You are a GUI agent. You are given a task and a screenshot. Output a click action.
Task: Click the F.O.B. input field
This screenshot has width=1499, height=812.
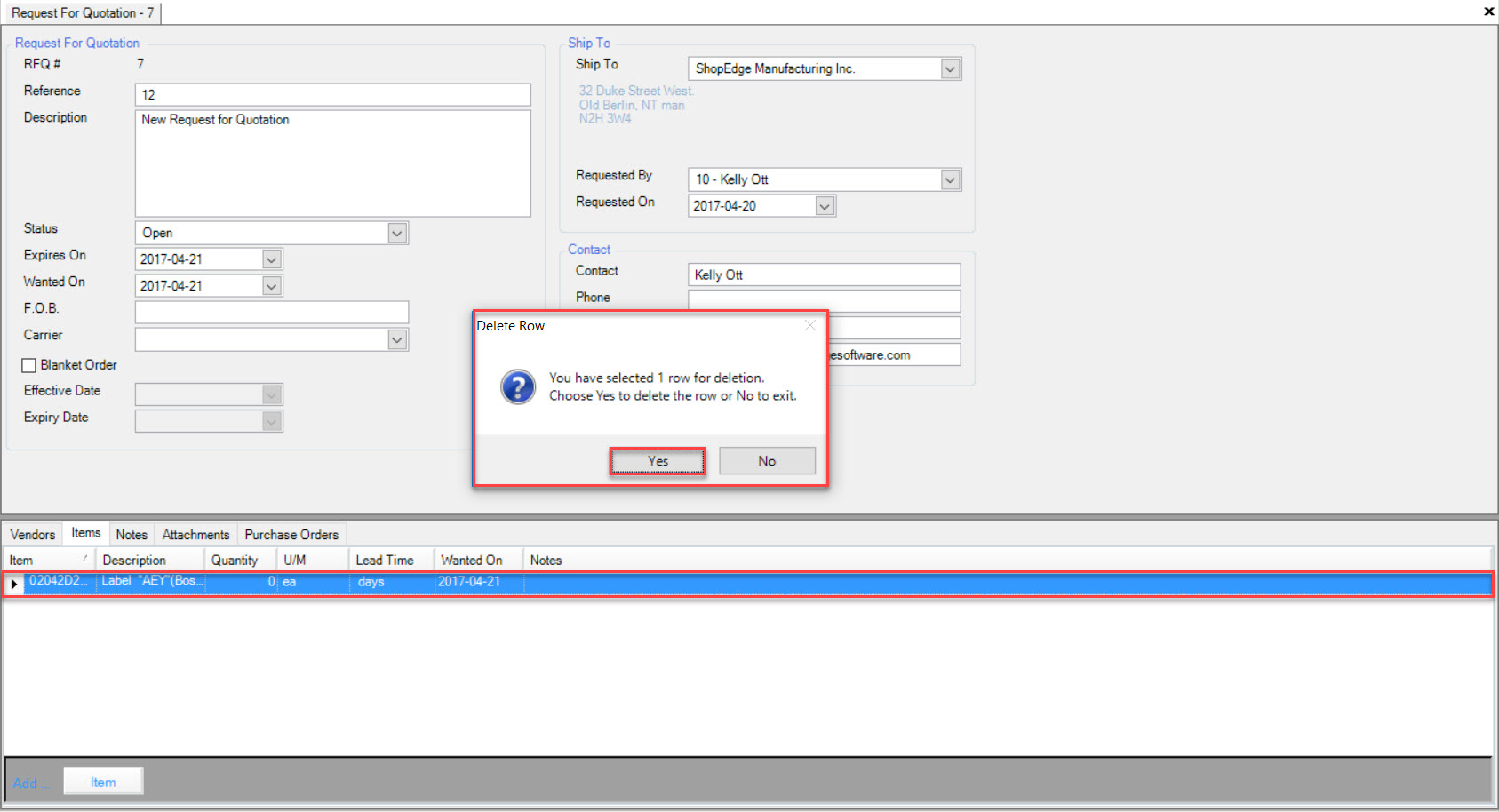click(x=272, y=313)
